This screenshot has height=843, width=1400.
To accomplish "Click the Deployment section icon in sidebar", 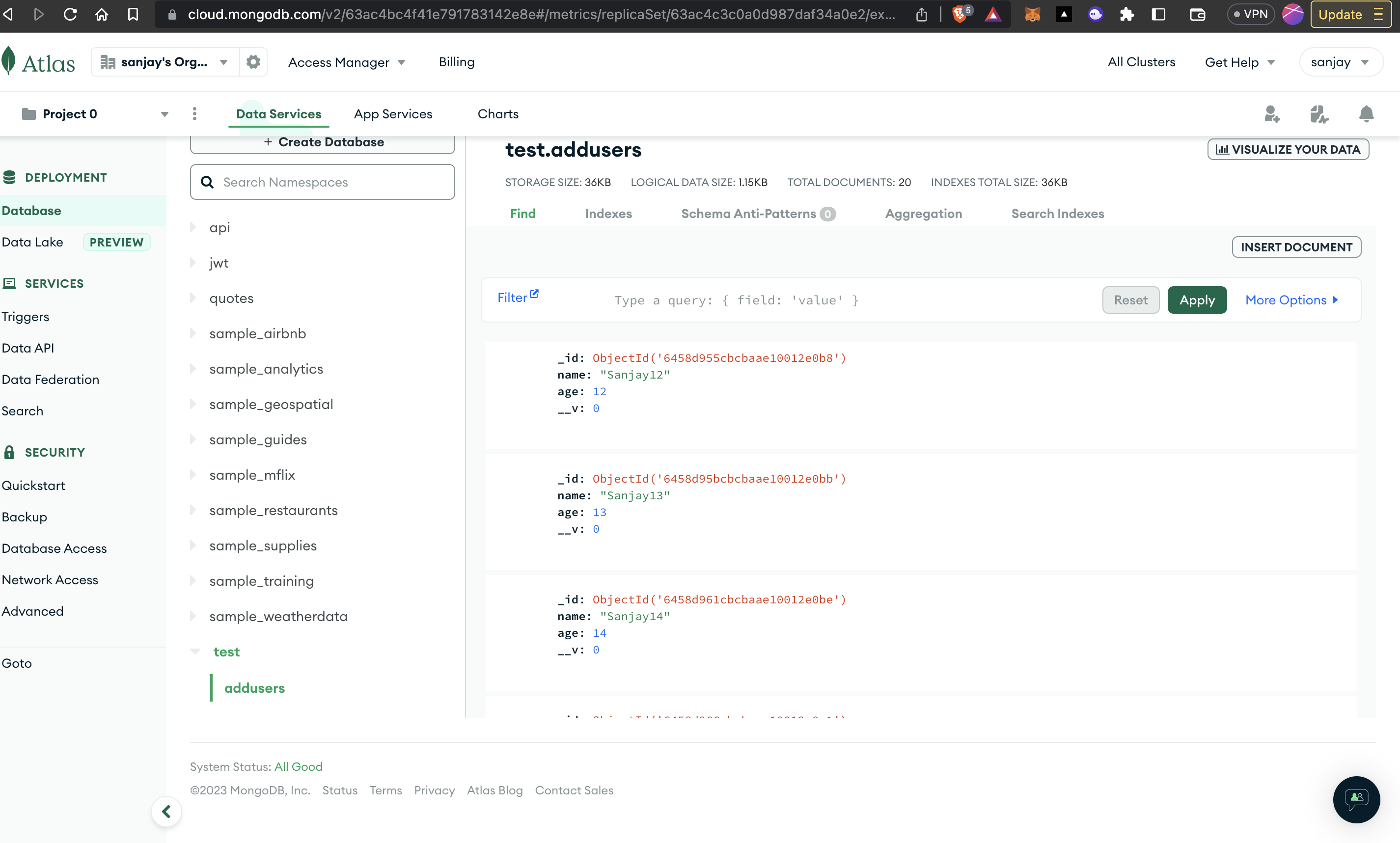I will pos(10,177).
